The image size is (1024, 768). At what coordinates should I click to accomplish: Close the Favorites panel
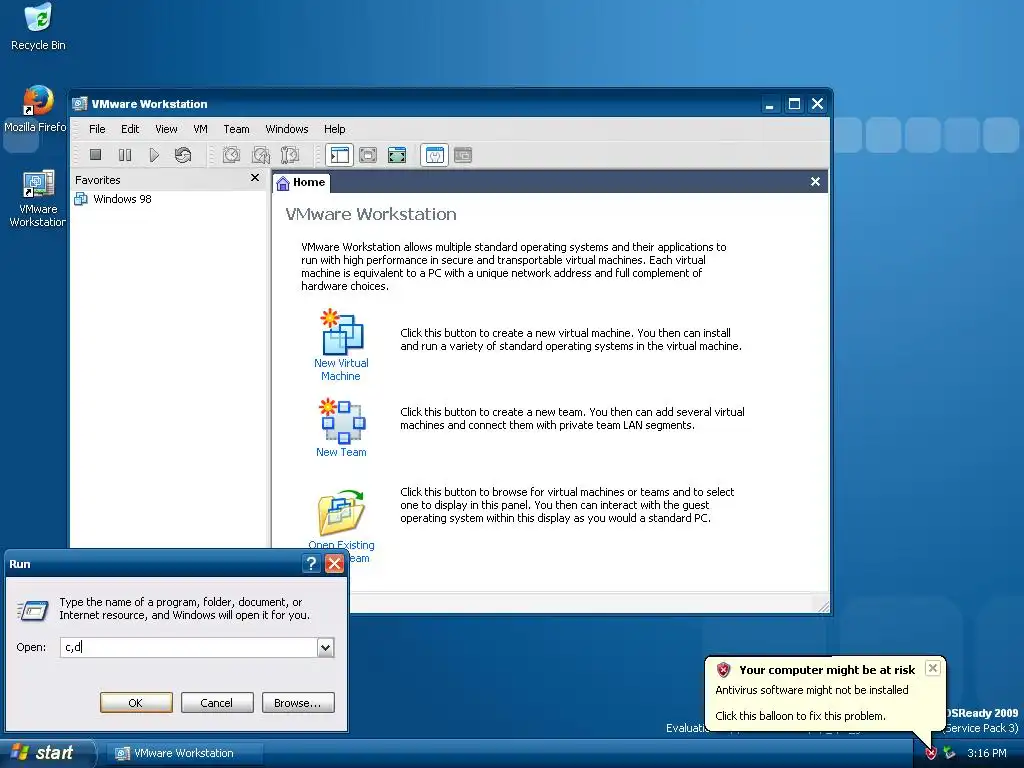[255, 178]
